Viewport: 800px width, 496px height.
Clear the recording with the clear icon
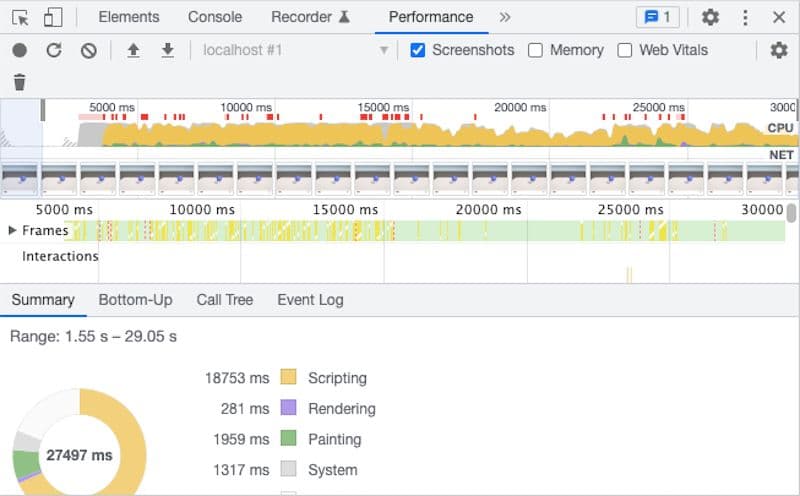click(89, 50)
